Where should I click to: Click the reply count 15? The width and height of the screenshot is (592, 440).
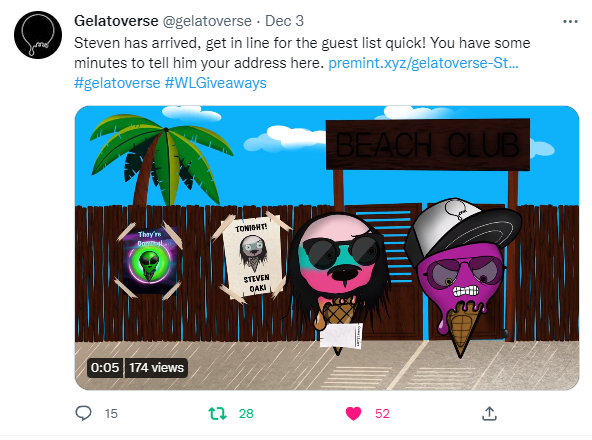tap(111, 414)
